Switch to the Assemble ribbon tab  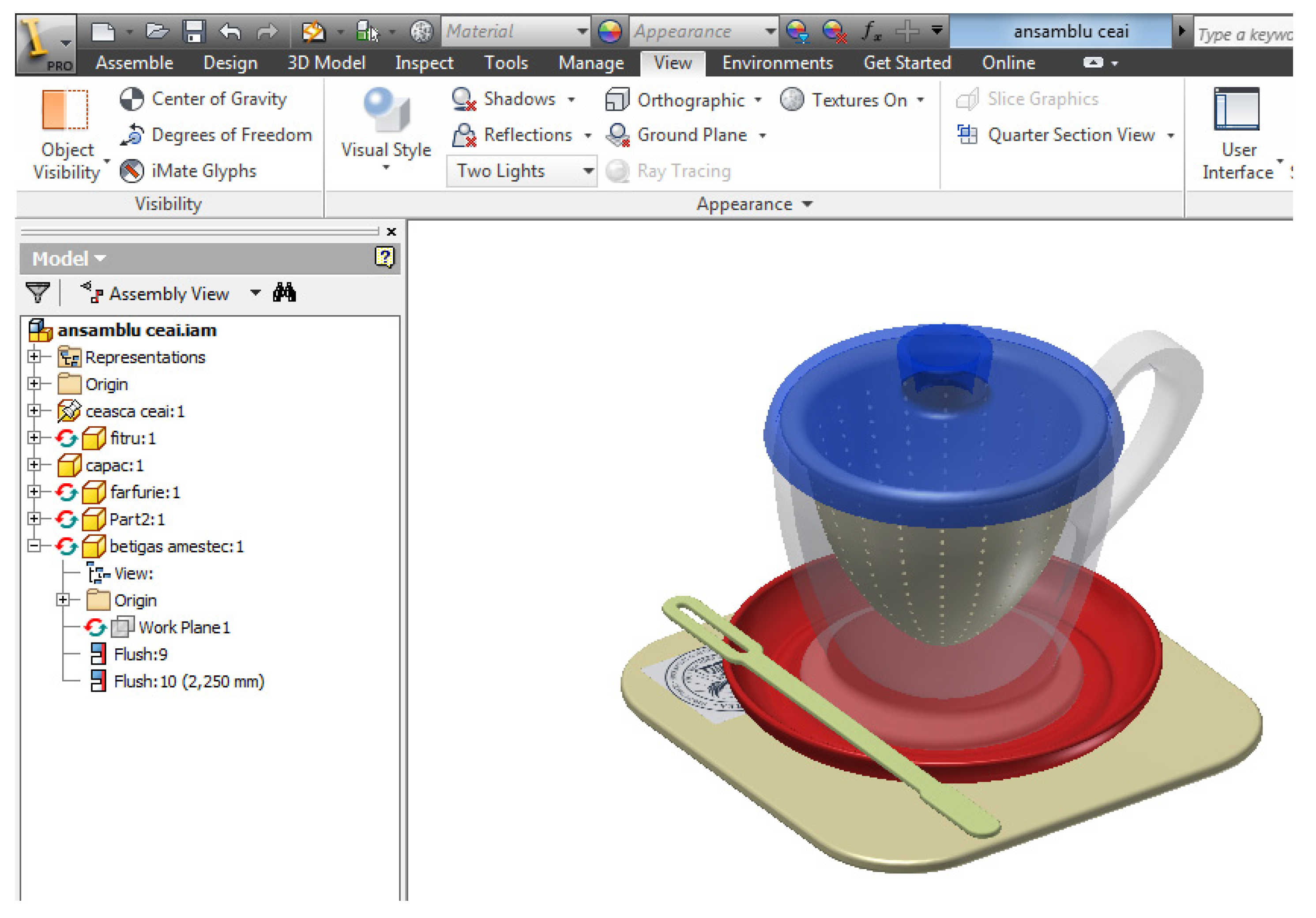(x=134, y=63)
